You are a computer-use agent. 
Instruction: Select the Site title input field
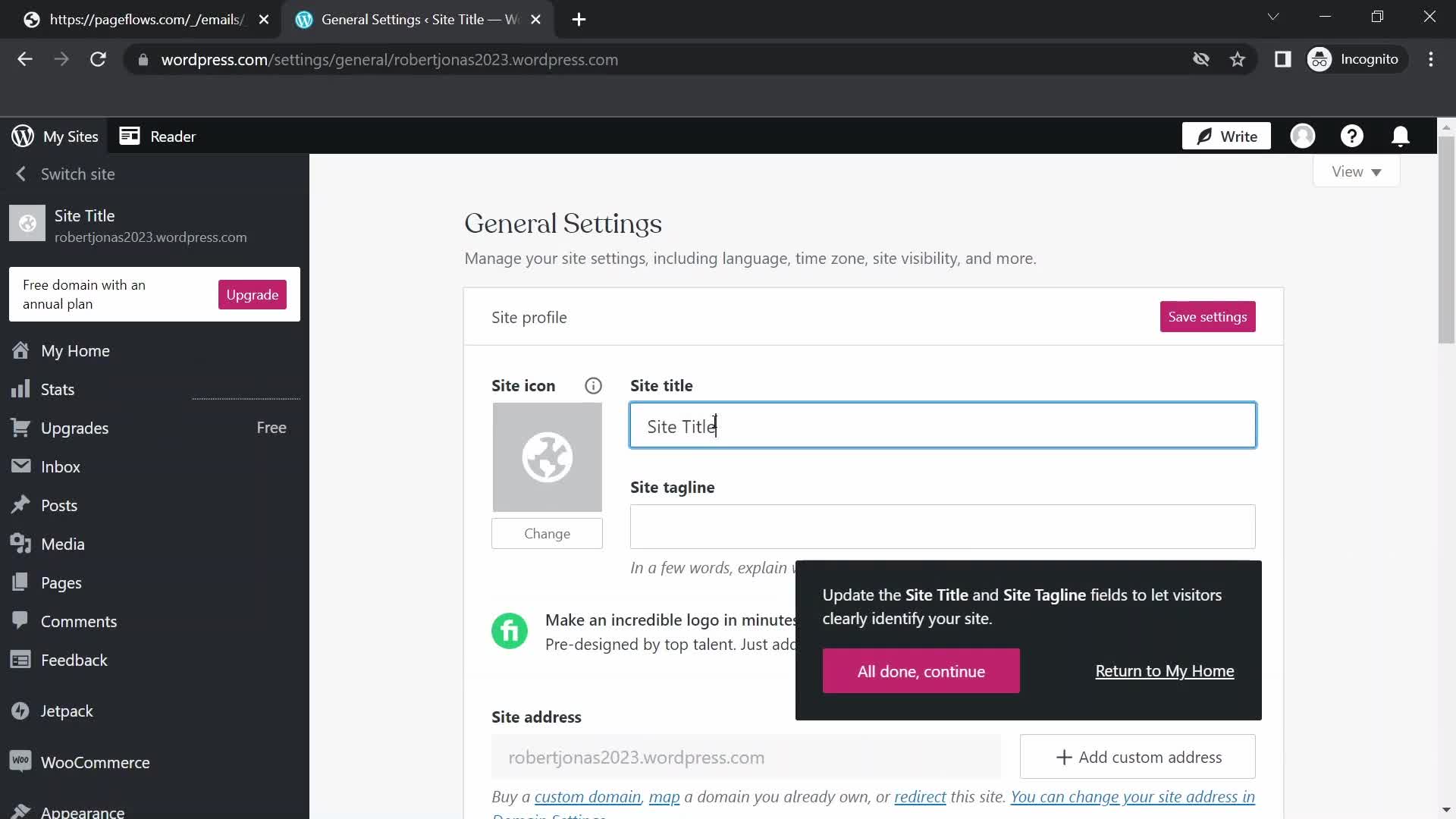pyautogui.click(x=943, y=425)
